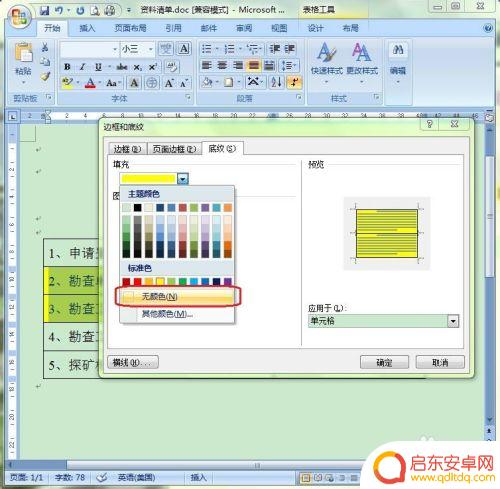500x489 pixels.
Task: Expand the fill color dropdown arrow
Action: tap(183, 179)
